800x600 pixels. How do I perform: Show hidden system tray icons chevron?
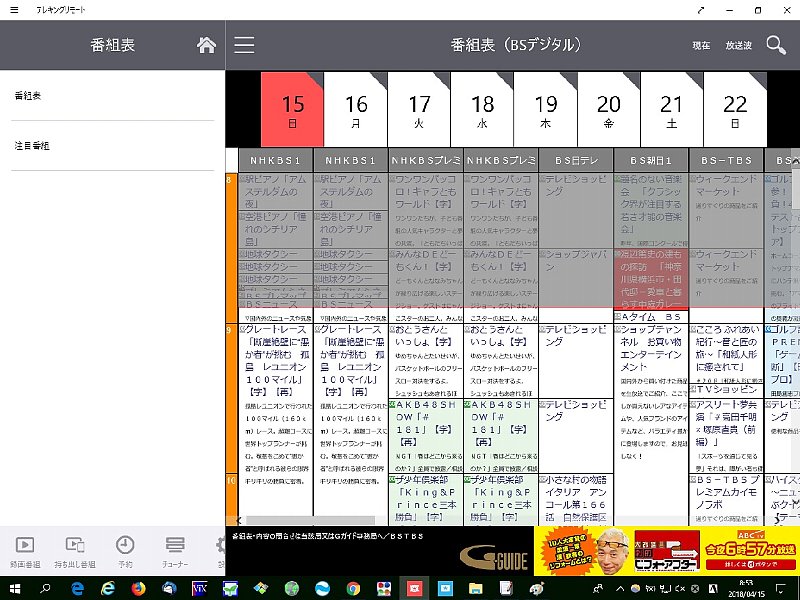click(x=620, y=588)
